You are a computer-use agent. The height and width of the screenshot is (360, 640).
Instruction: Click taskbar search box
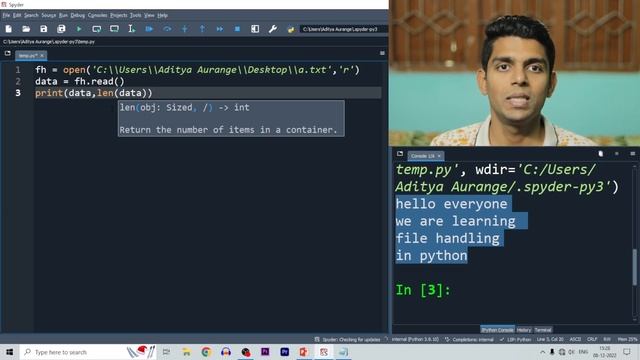pos(88,352)
